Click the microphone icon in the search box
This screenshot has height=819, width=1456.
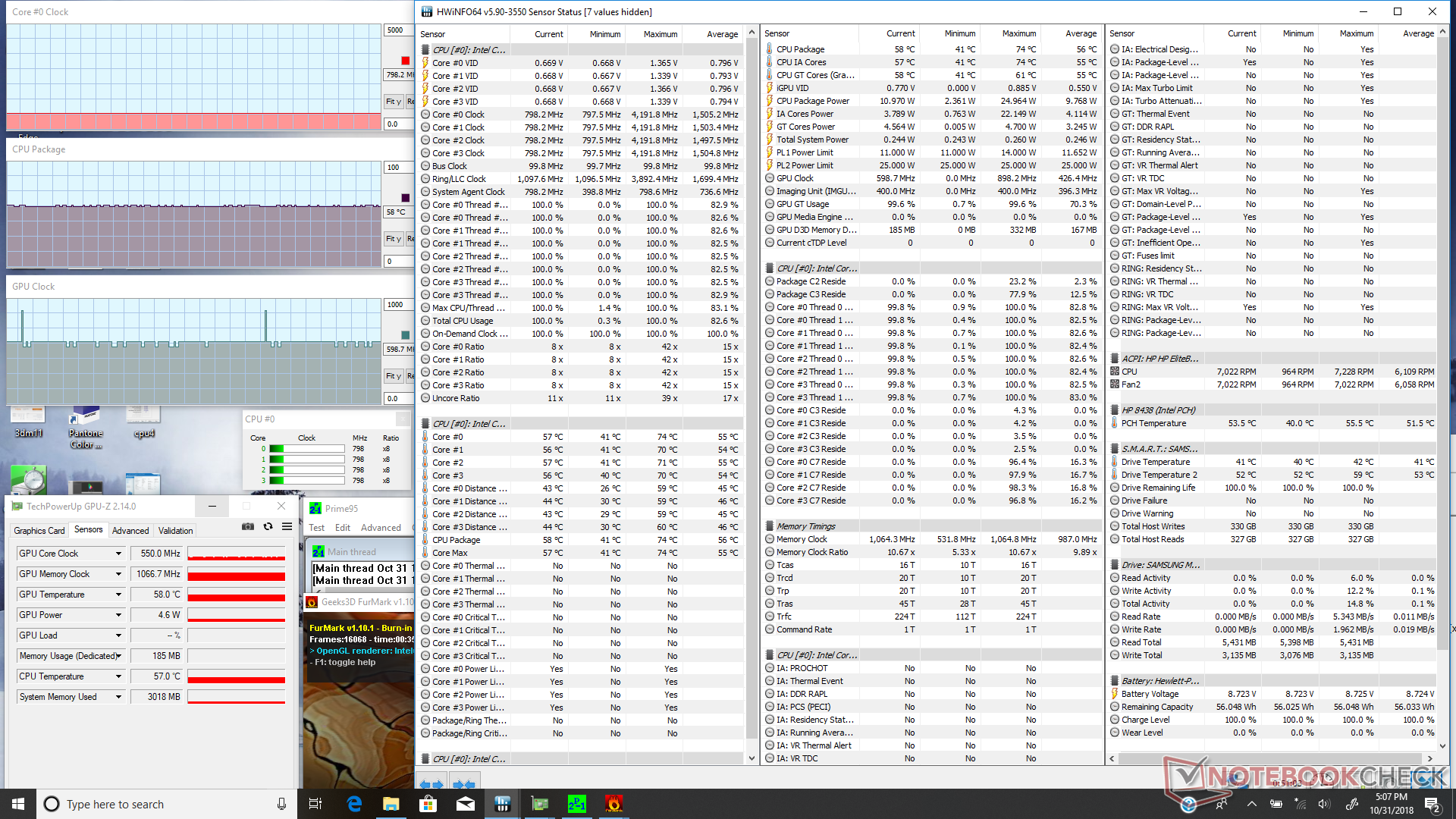[281, 804]
